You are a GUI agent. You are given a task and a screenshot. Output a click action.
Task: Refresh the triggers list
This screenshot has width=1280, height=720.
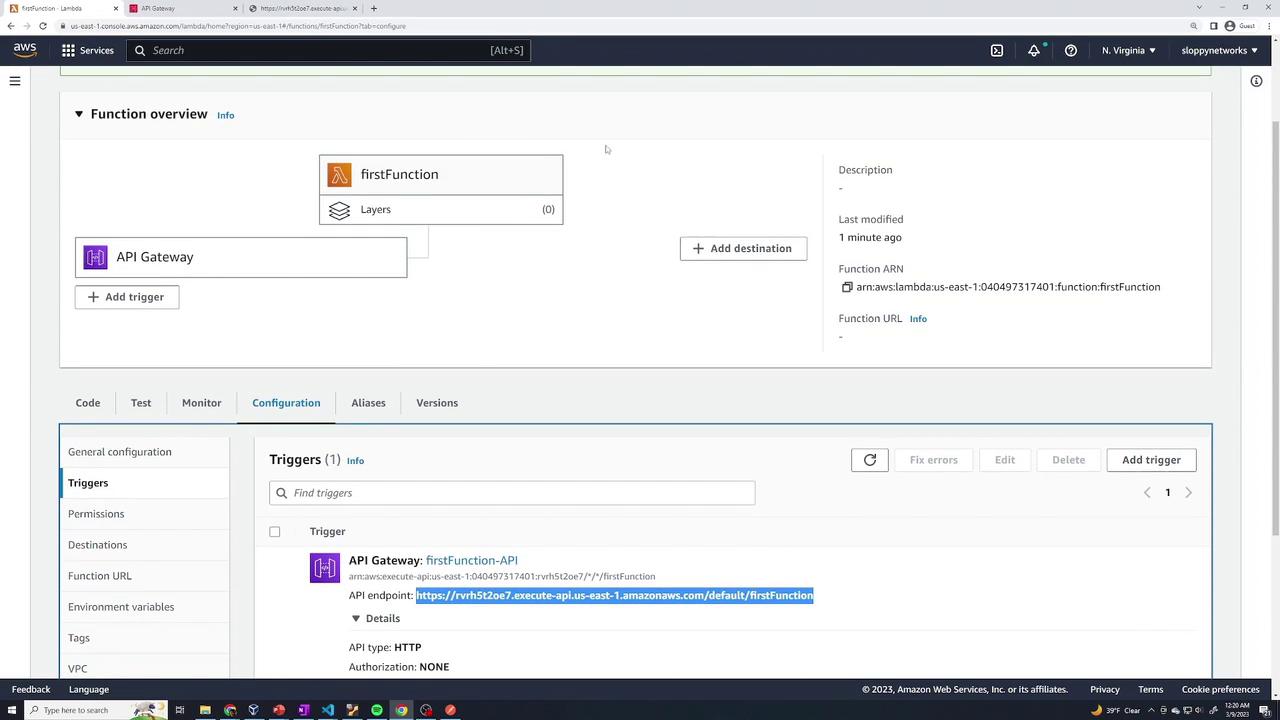tap(870, 460)
